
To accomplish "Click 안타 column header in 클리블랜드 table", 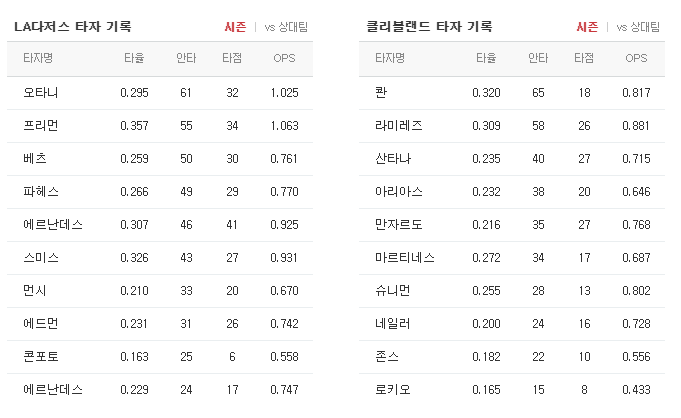I will pyautogui.click(x=538, y=58).
